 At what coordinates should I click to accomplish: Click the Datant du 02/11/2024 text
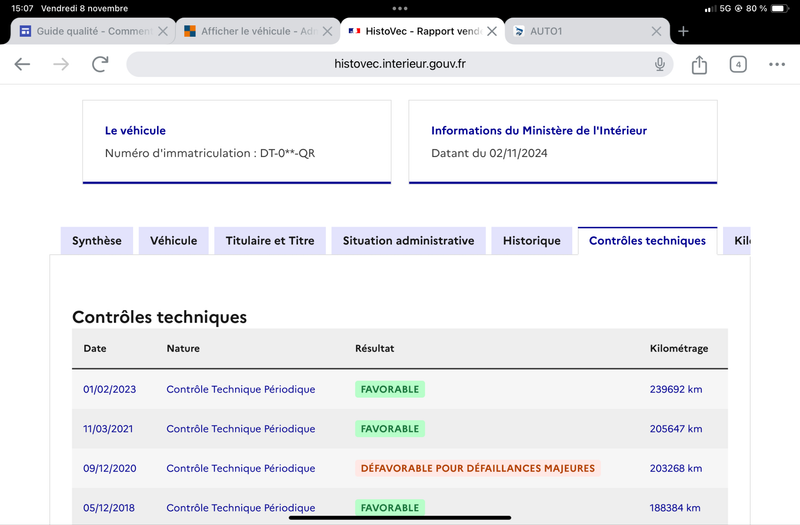click(x=489, y=153)
